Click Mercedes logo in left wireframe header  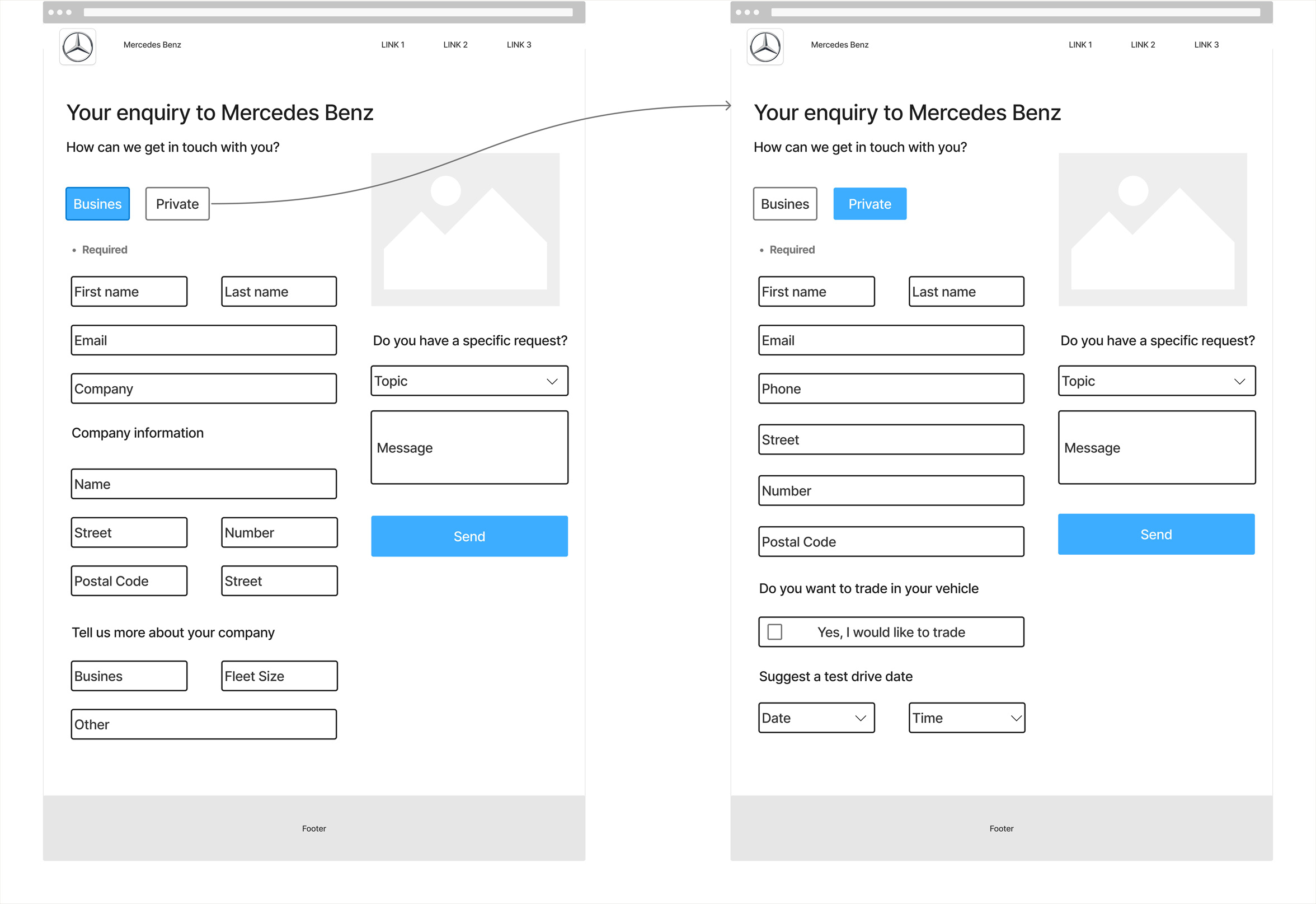tap(78, 47)
